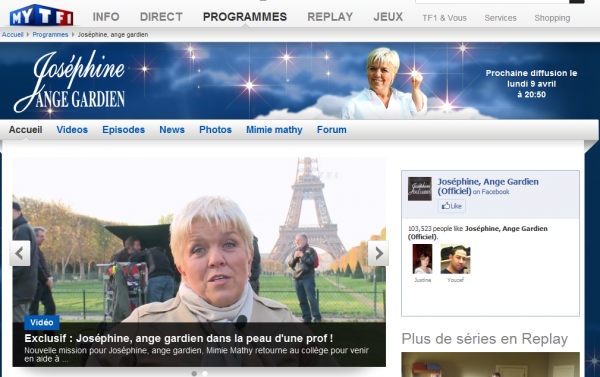Show the next carousel slide

pyautogui.click(x=378, y=253)
